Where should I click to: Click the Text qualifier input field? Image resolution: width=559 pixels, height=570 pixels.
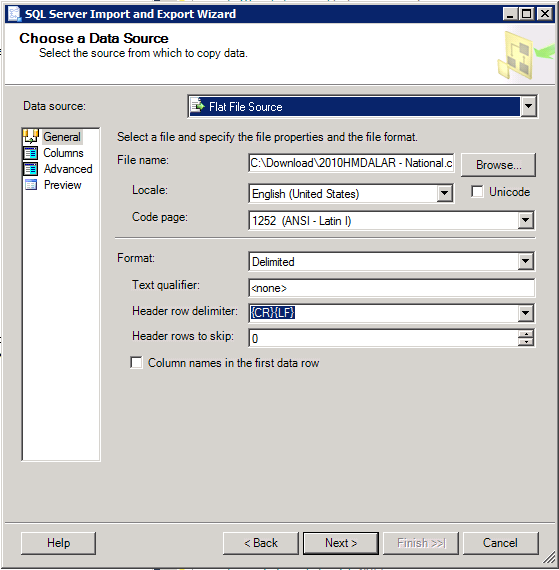[x=391, y=288]
